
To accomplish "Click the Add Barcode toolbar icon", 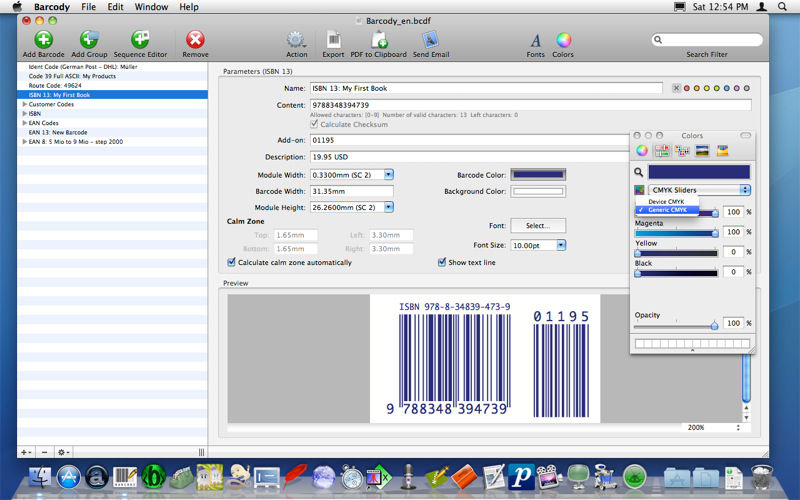I will tap(43, 40).
